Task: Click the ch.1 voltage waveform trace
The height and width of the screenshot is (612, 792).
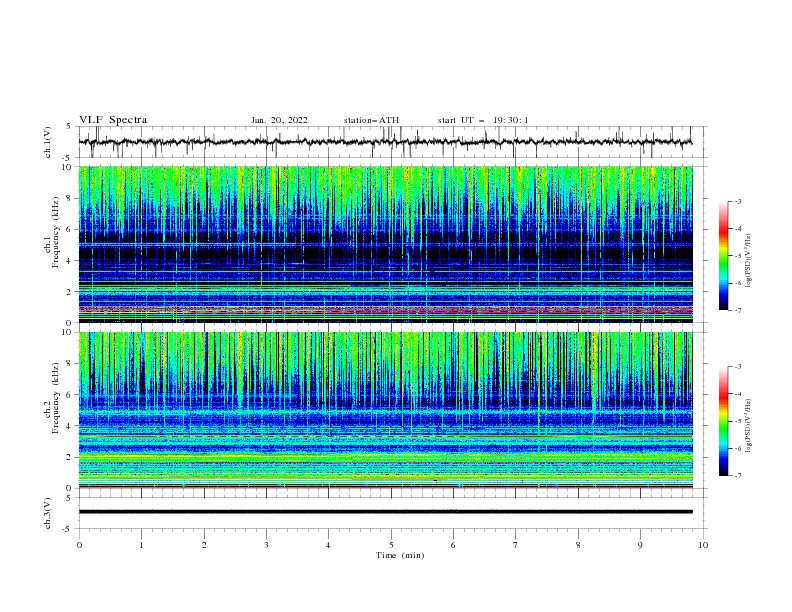Action: click(x=385, y=142)
